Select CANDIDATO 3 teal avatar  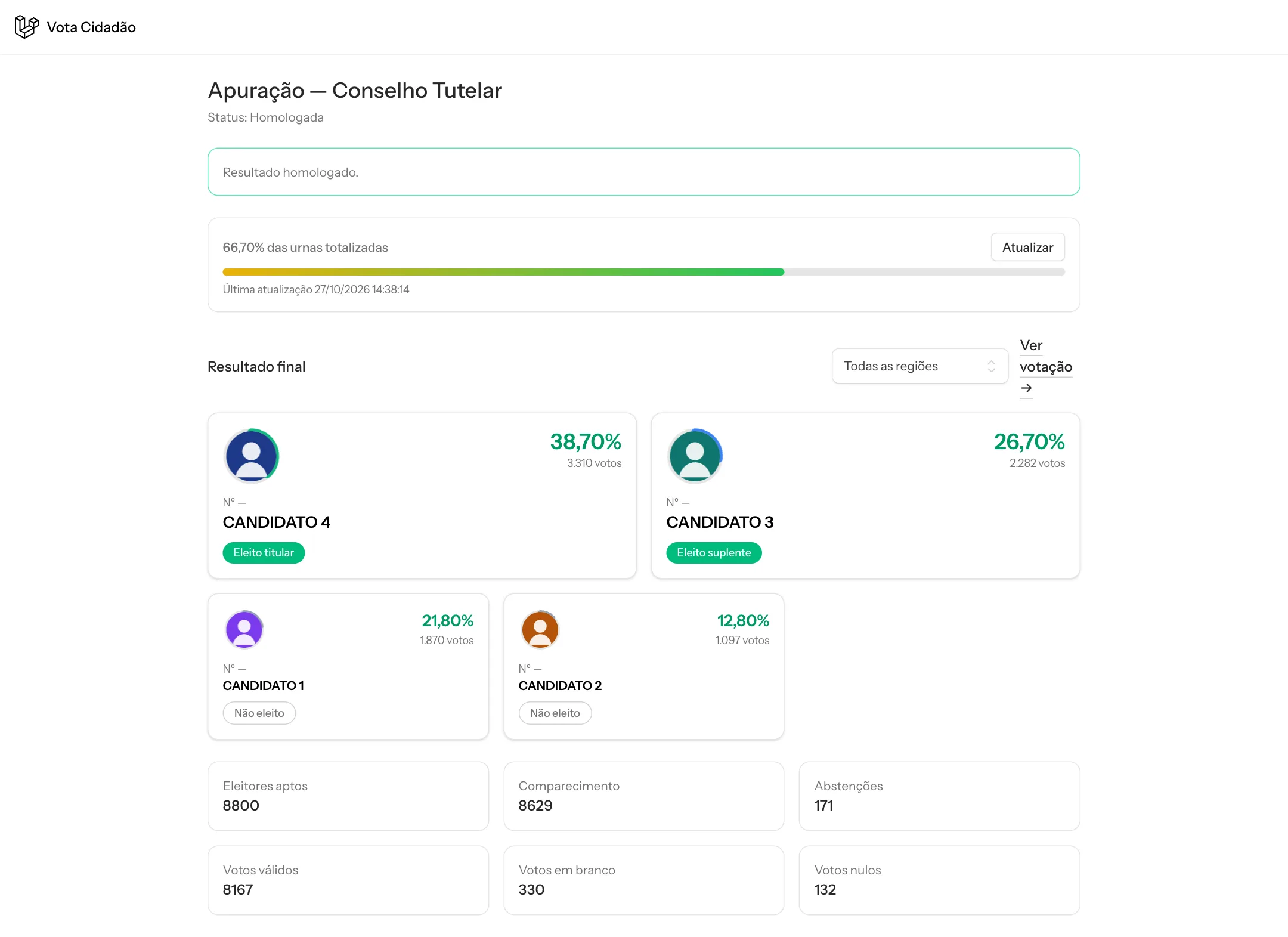pyautogui.click(x=695, y=456)
